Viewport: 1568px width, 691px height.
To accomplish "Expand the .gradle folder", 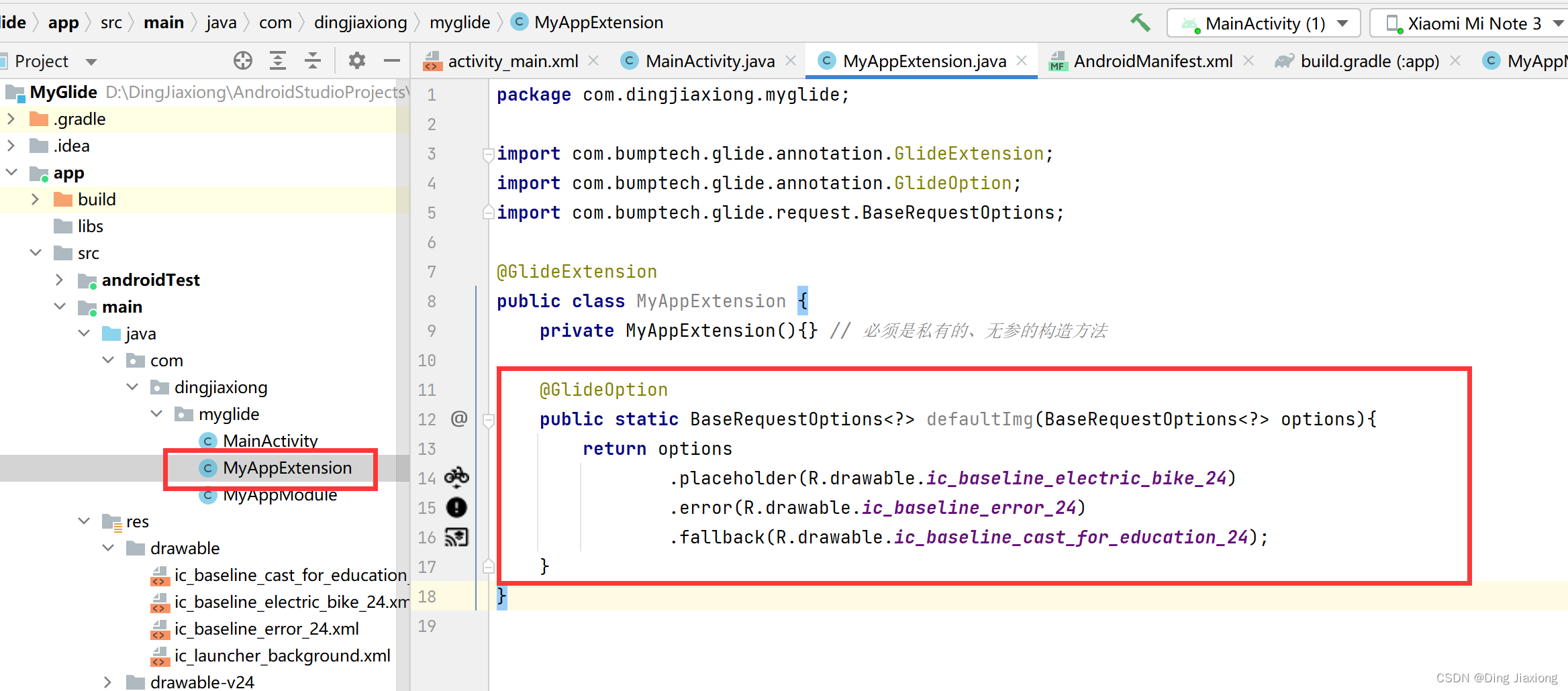I will (x=11, y=119).
